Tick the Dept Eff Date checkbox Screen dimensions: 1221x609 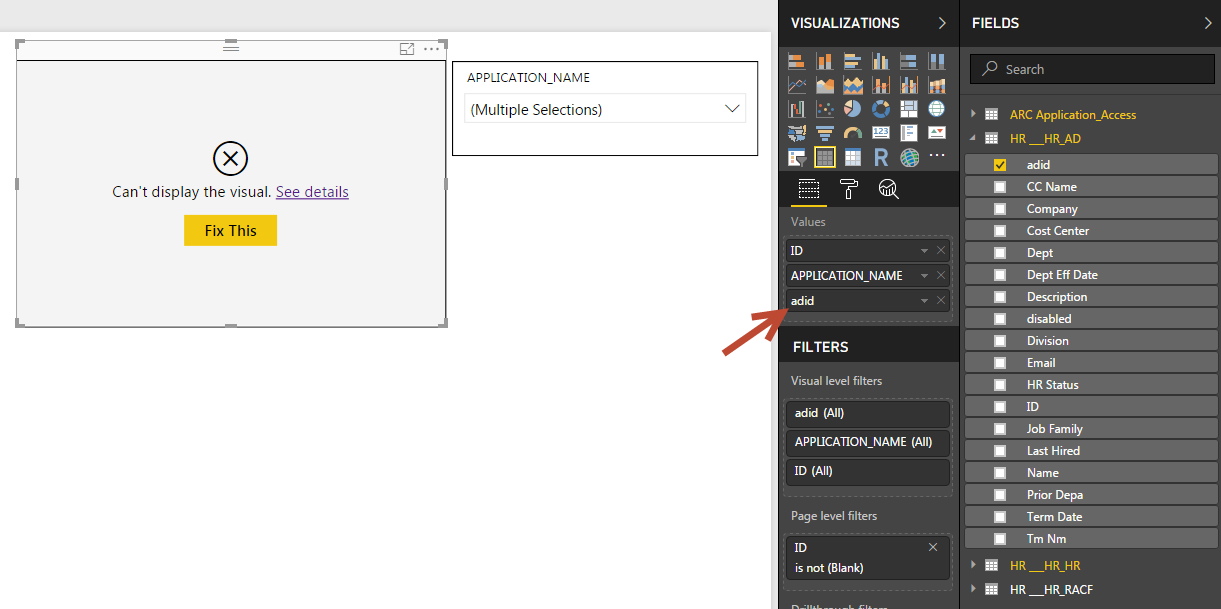point(1000,275)
